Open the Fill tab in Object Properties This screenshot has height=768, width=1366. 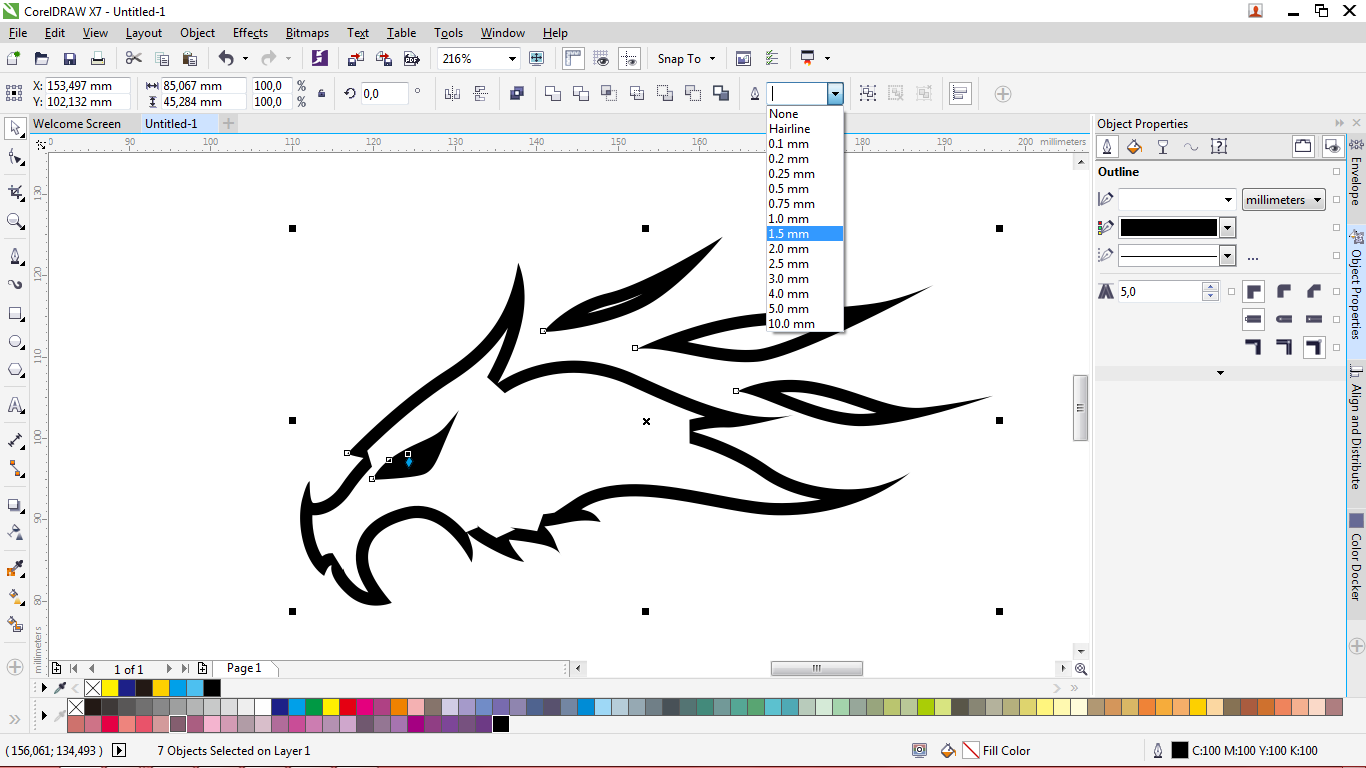point(1134,147)
